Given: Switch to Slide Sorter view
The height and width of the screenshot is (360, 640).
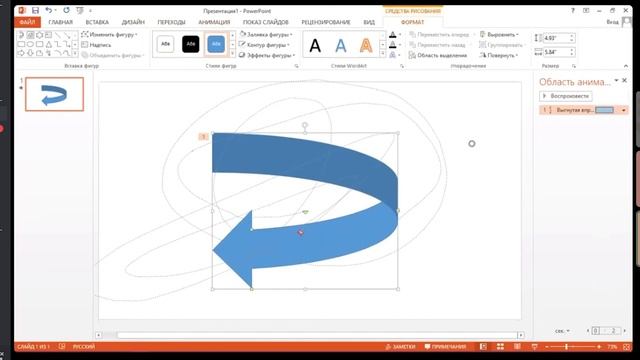Looking at the screenshot, I should (500, 347).
